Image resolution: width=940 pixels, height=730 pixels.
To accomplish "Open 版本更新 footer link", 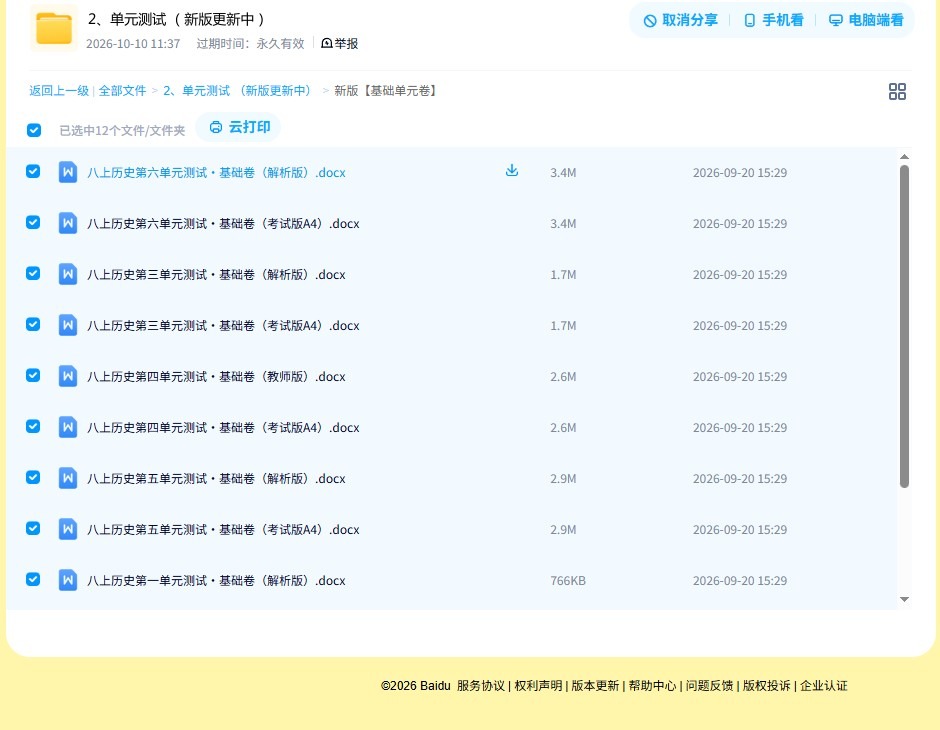I will (x=595, y=686).
